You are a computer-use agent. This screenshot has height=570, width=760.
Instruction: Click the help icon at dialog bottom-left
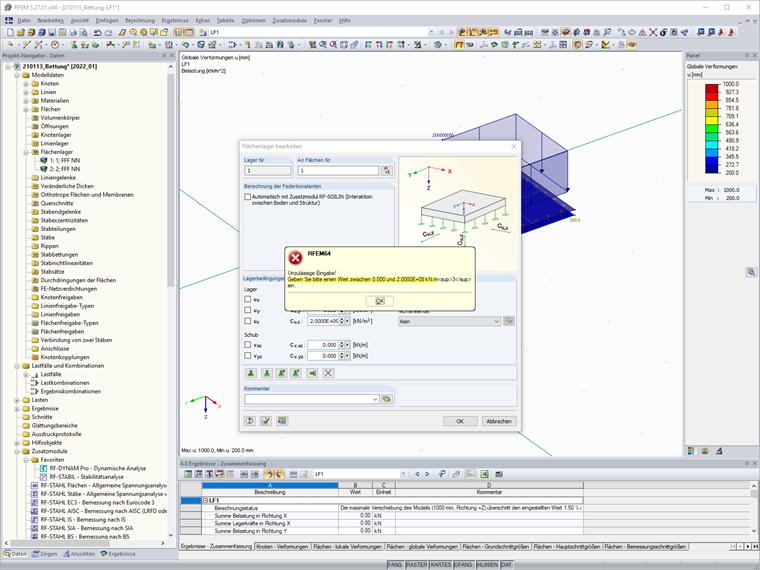(250, 421)
